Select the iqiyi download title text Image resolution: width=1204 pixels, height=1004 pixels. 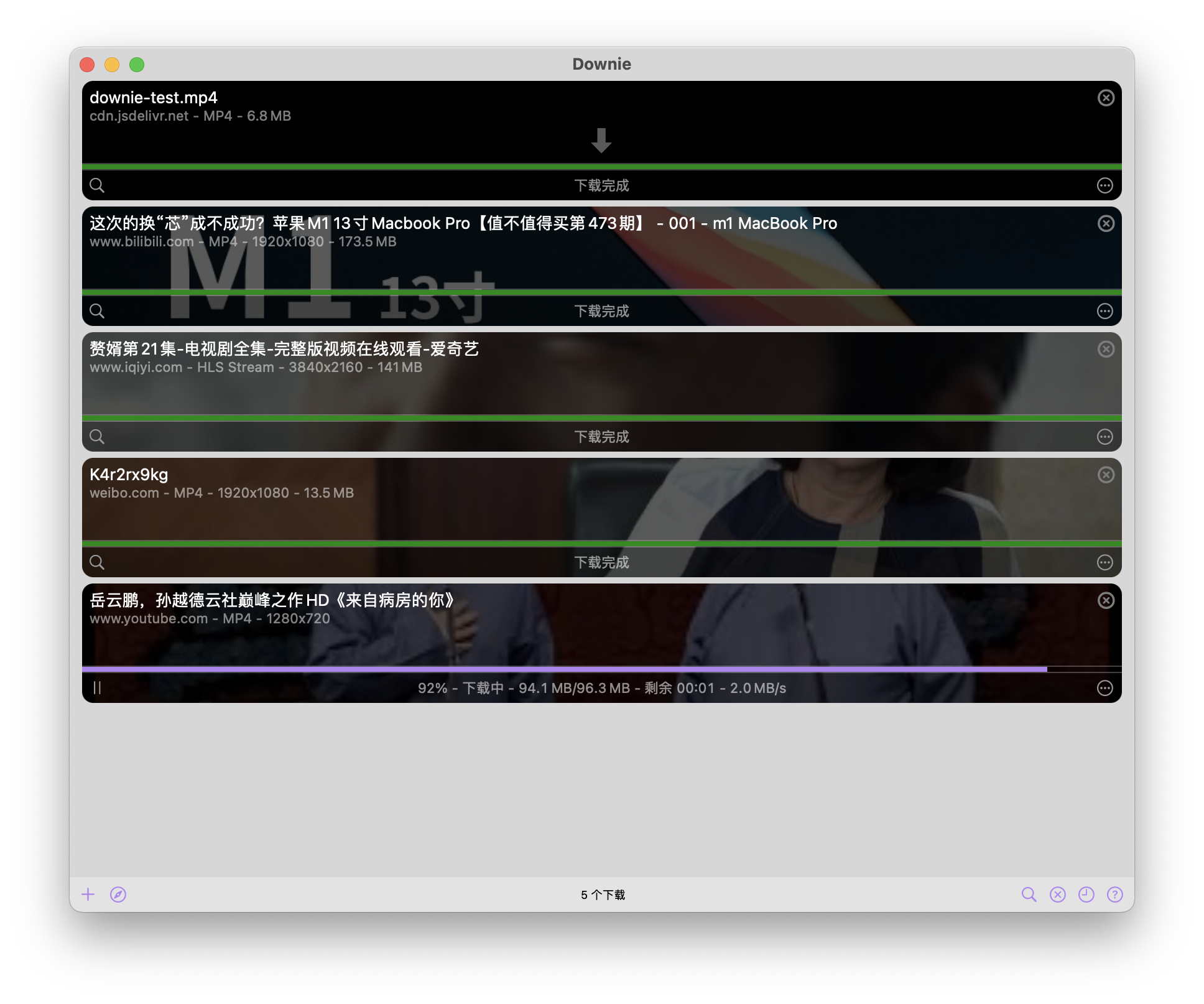(x=284, y=349)
